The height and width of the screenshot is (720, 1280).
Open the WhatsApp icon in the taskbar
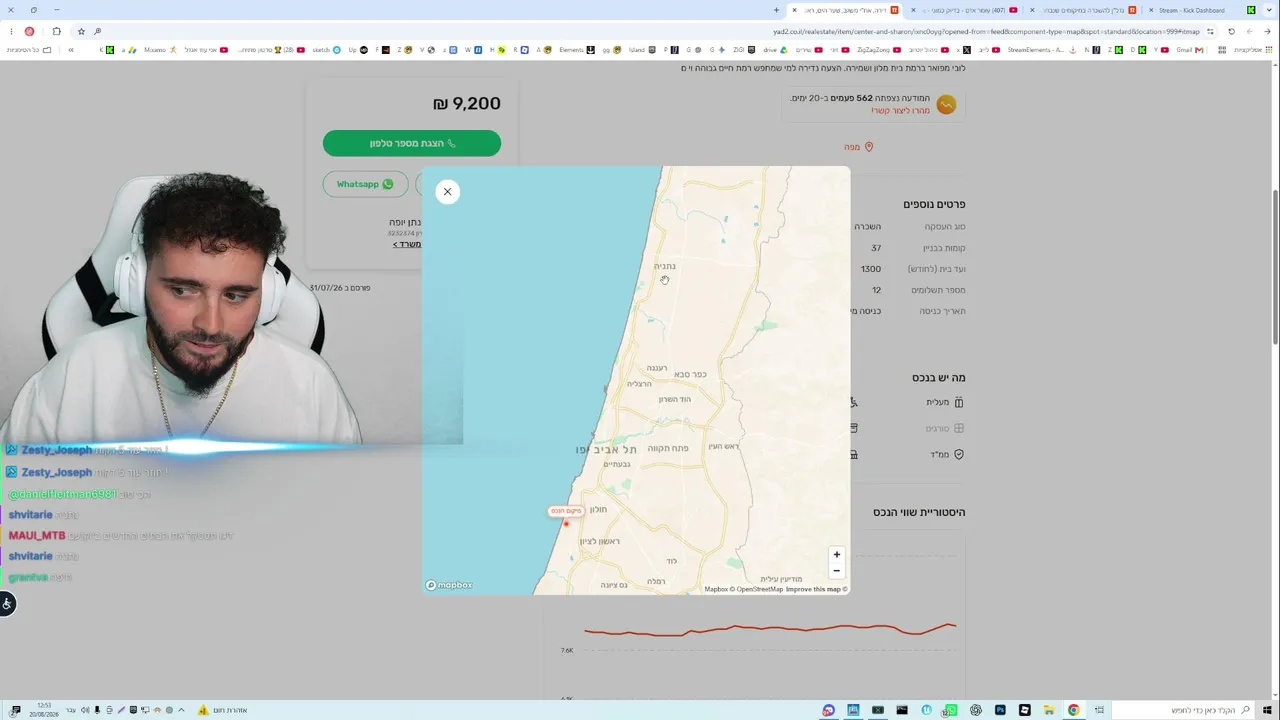pyautogui.click(x=951, y=710)
